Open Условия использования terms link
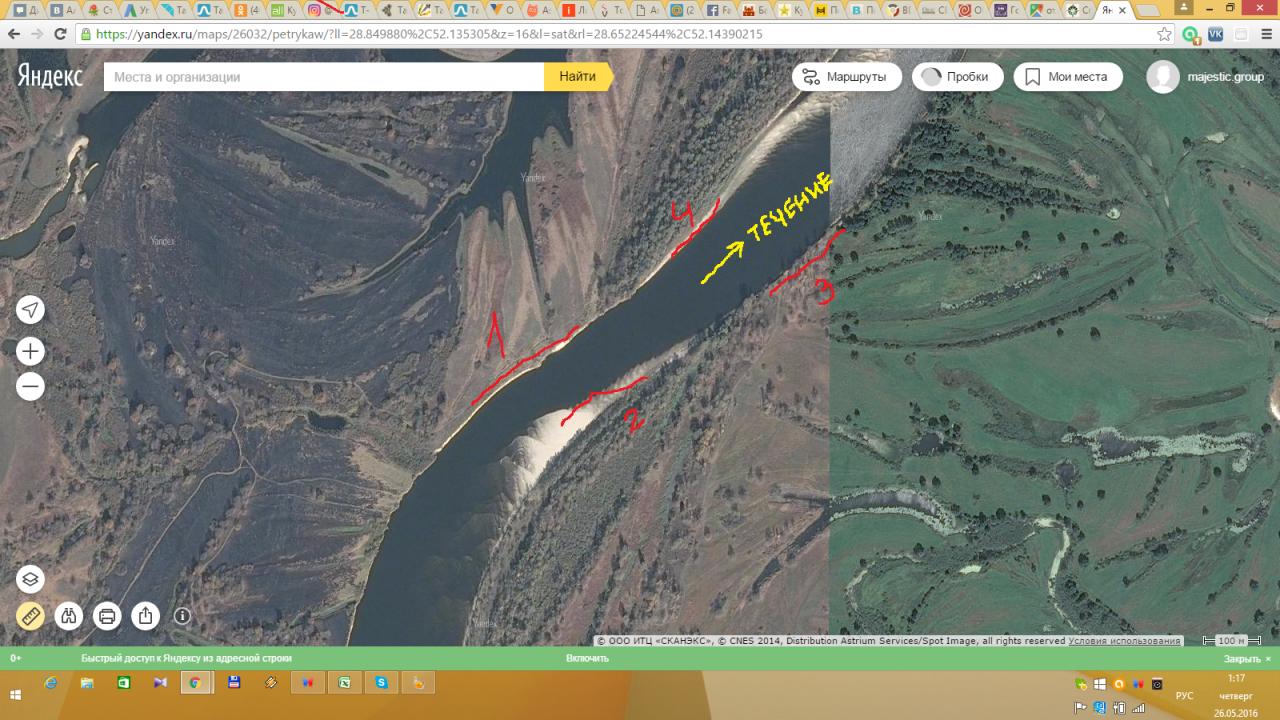Image resolution: width=1280 pixels, height=720 pixels. click(x=1124, y=641)
